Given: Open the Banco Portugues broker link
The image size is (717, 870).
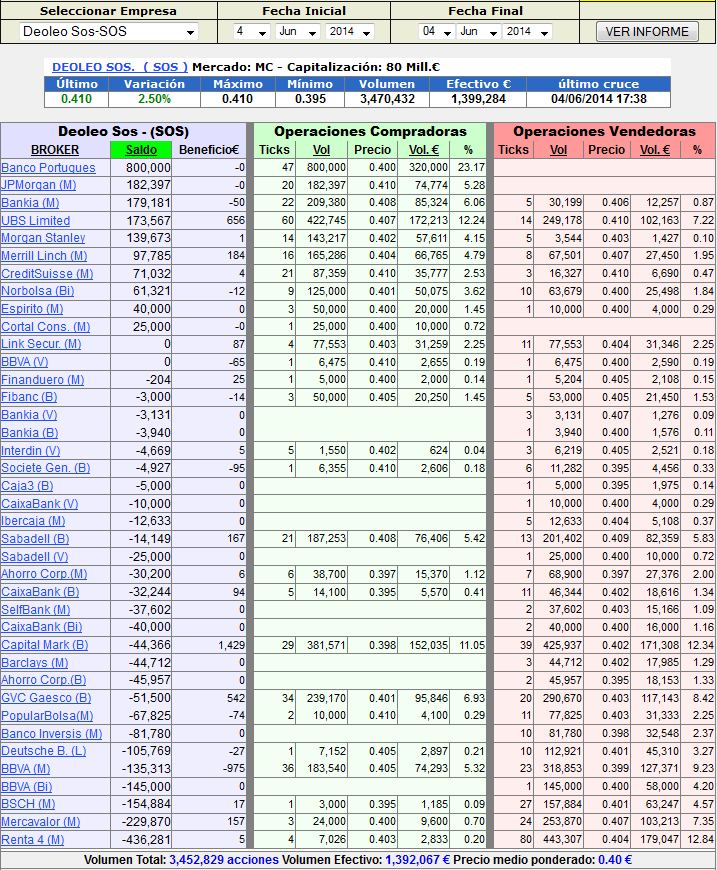Looking at the screenshot, I should click(48, 168).
